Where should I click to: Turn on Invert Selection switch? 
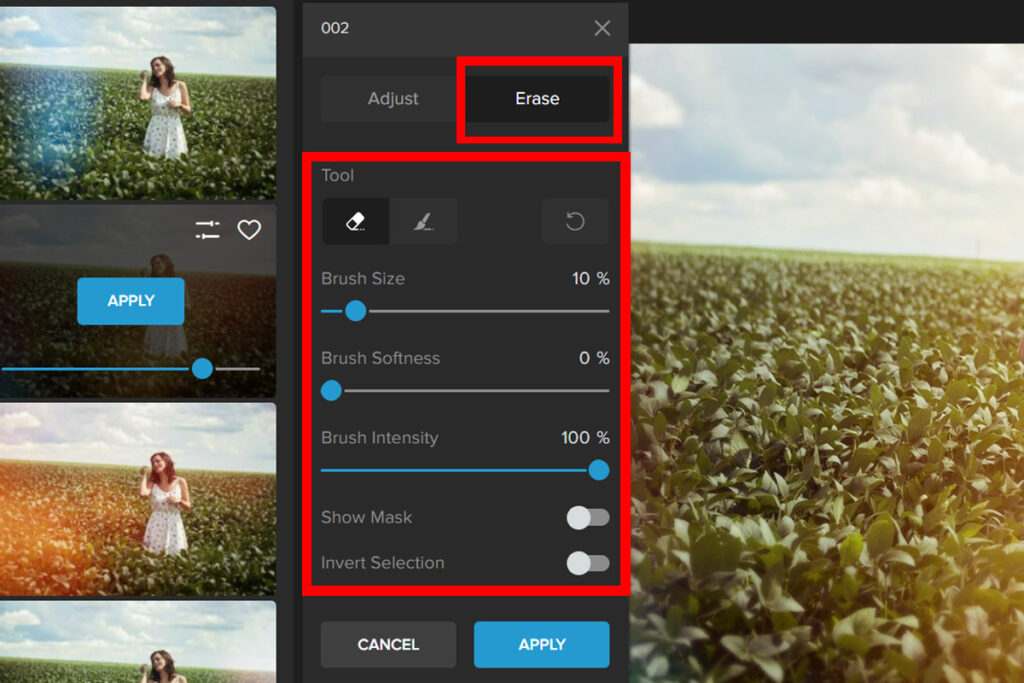point(587,563)
